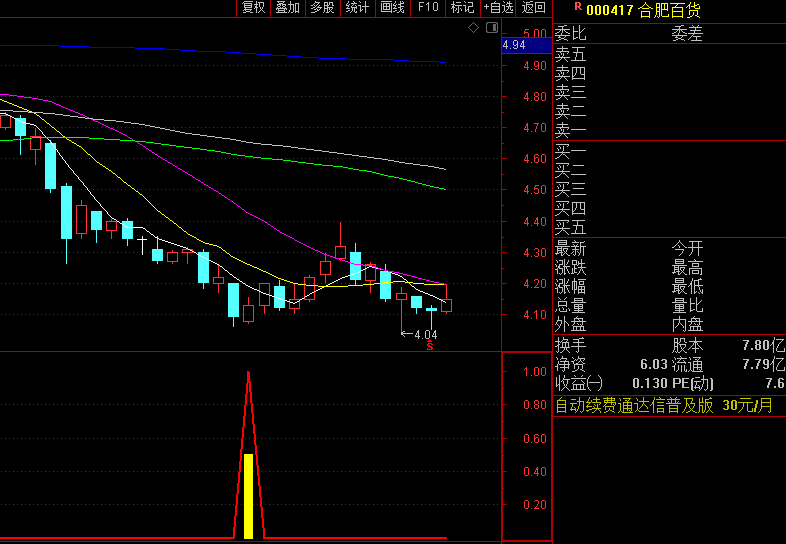
Task: Toggle the side panel layout icon
Action: (x=492, y=28)
